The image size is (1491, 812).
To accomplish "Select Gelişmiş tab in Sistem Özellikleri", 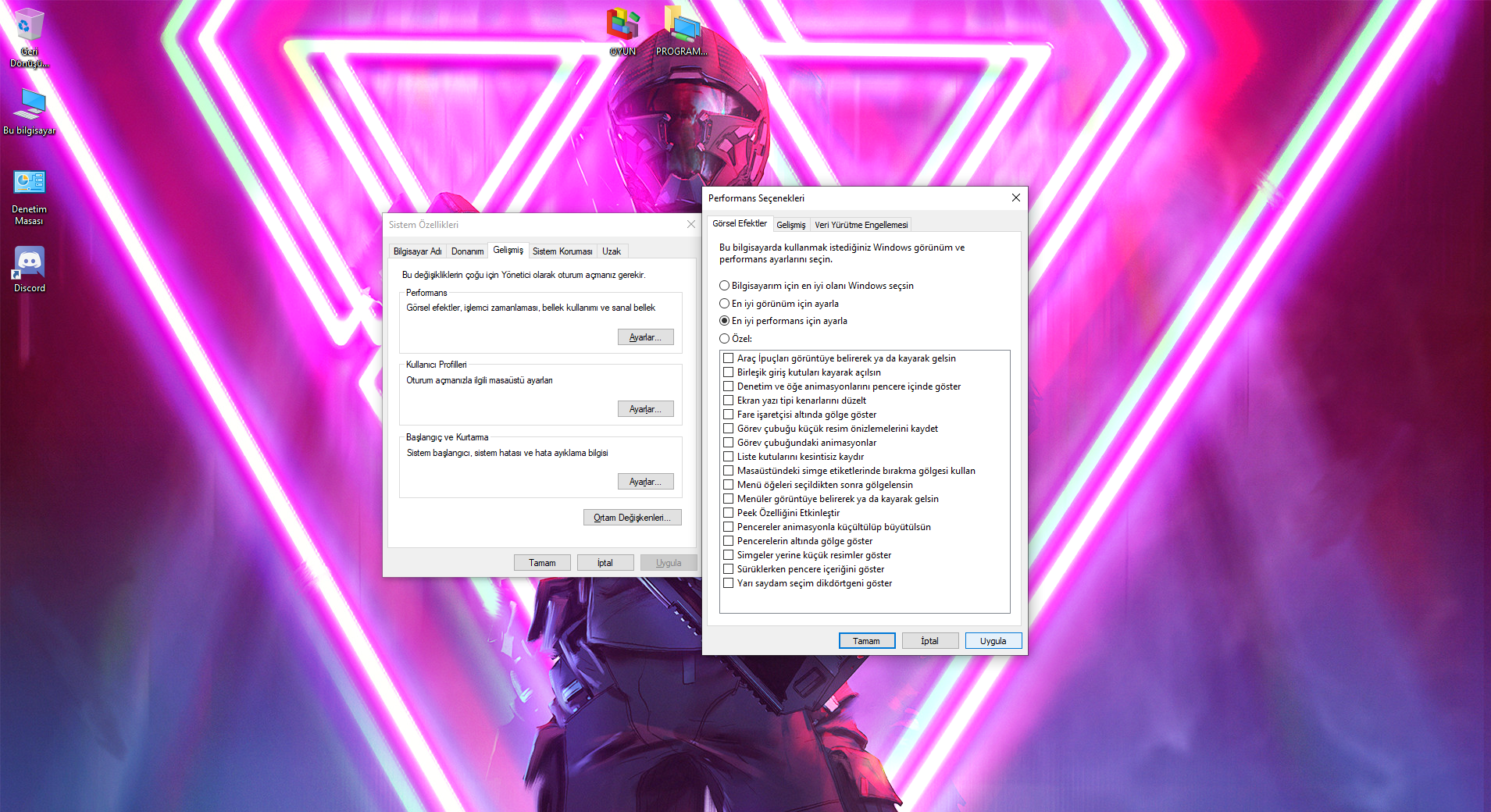I will [508, 250].
